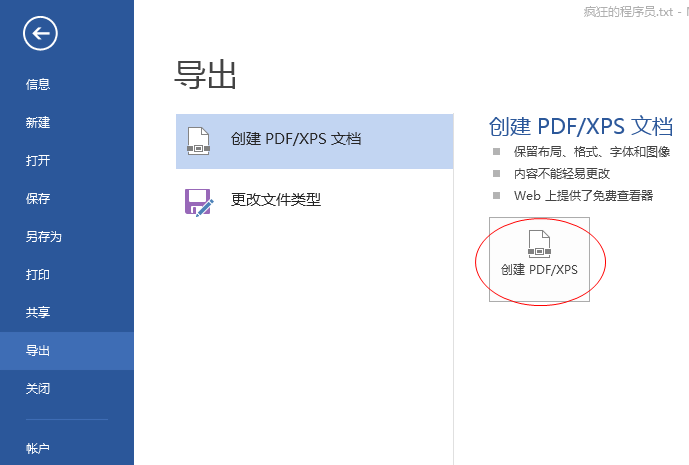Click the back arrow to exit Backstage

coord(40,34)
